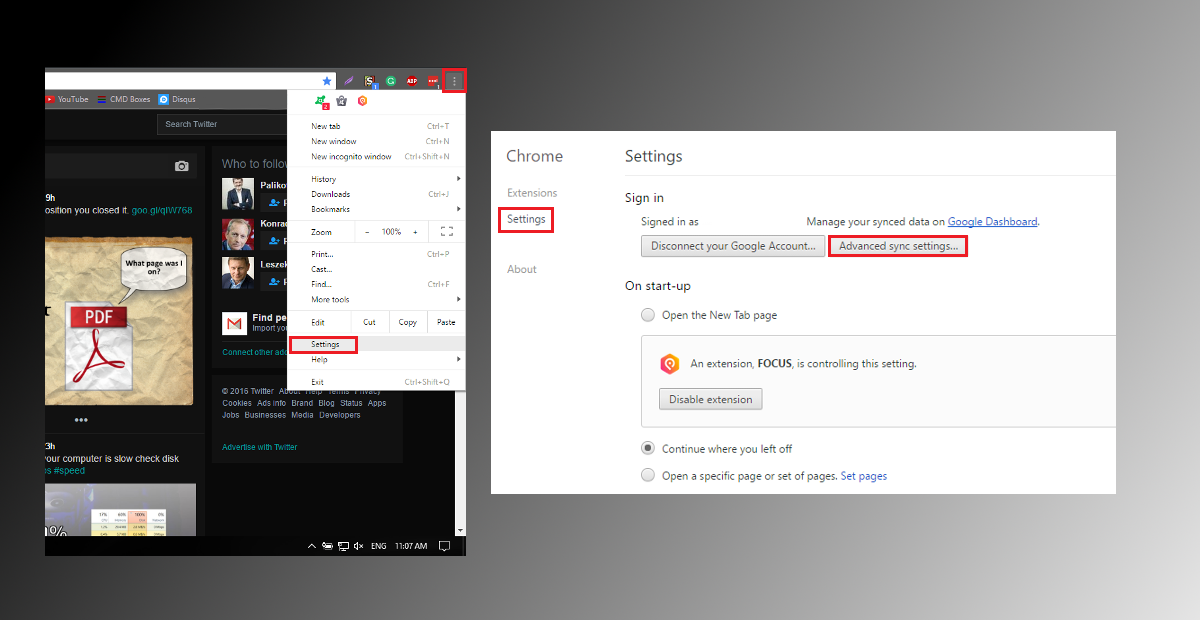Click Disconnect your Google Account button
The image size is (1200, 620).
pos(734,245)
